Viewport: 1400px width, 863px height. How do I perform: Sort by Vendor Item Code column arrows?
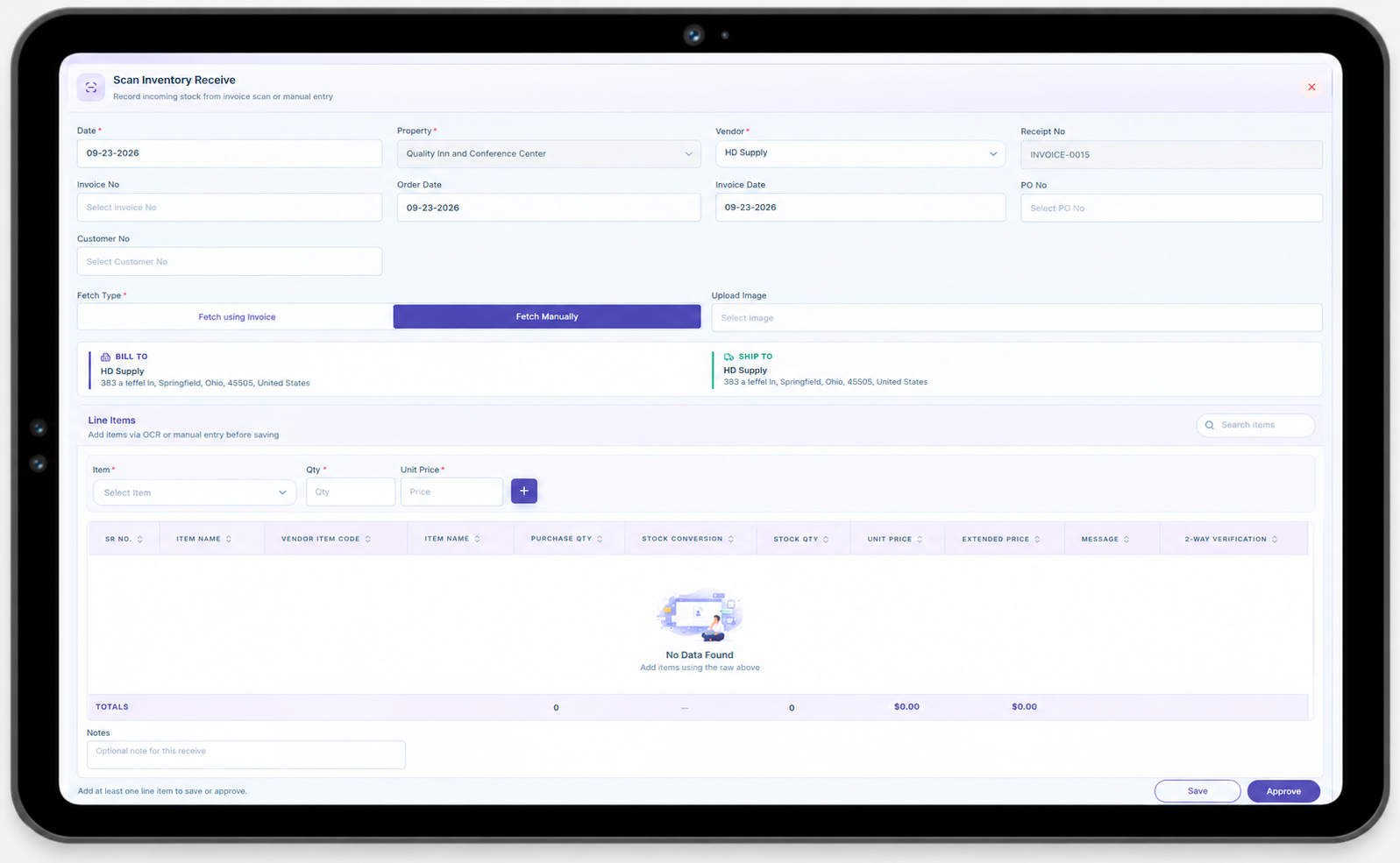[368, 539]
